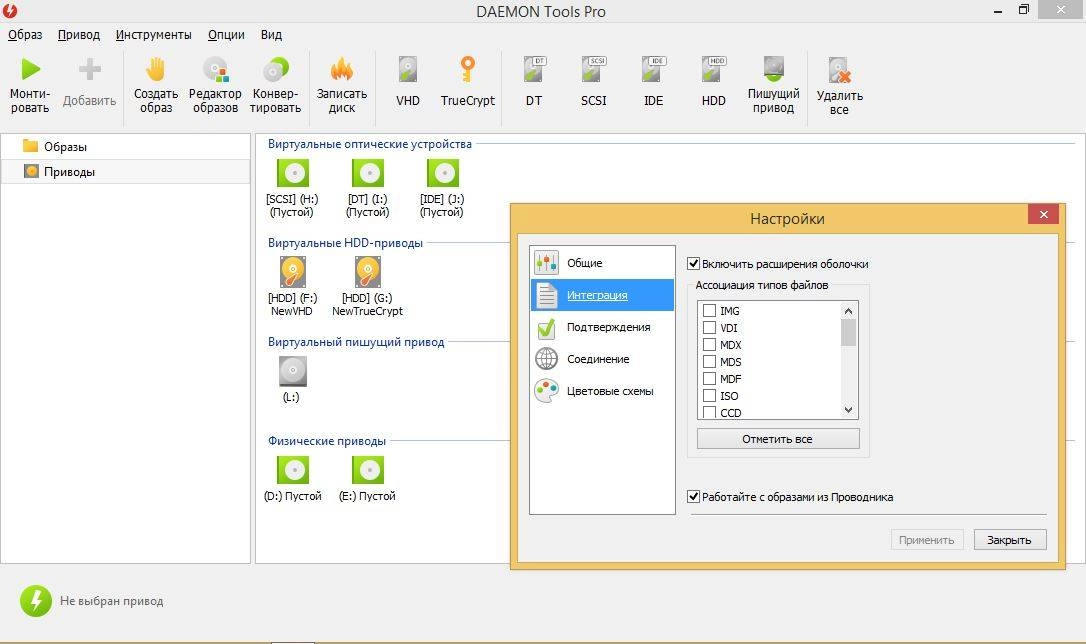The width and height of the screenshot is (1086, 644).
Task: Select Интеграция settings section
Action: 603,295
